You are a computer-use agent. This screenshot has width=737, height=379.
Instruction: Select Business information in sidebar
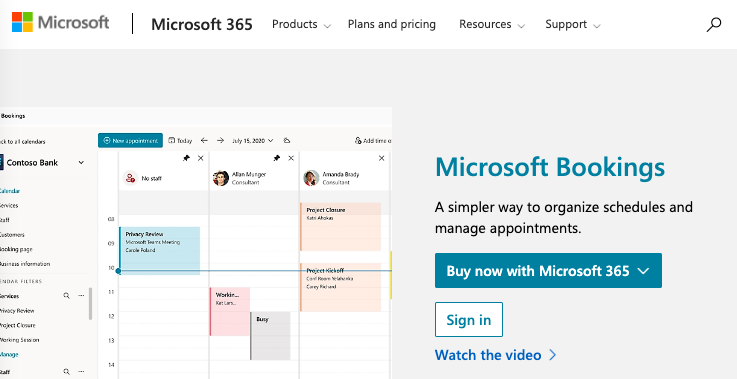[25, 264]
